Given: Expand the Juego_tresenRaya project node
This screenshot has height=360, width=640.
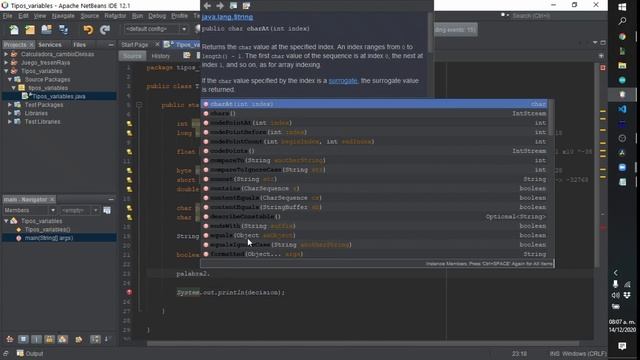Looking at the screenshot, I should (6, 62).
